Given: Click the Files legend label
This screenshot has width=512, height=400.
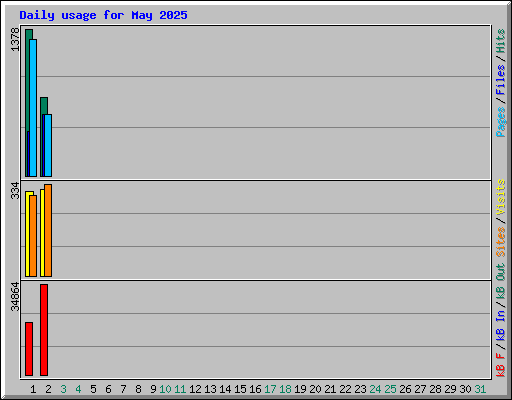Looking at the screenshot, I should point(501,80).
